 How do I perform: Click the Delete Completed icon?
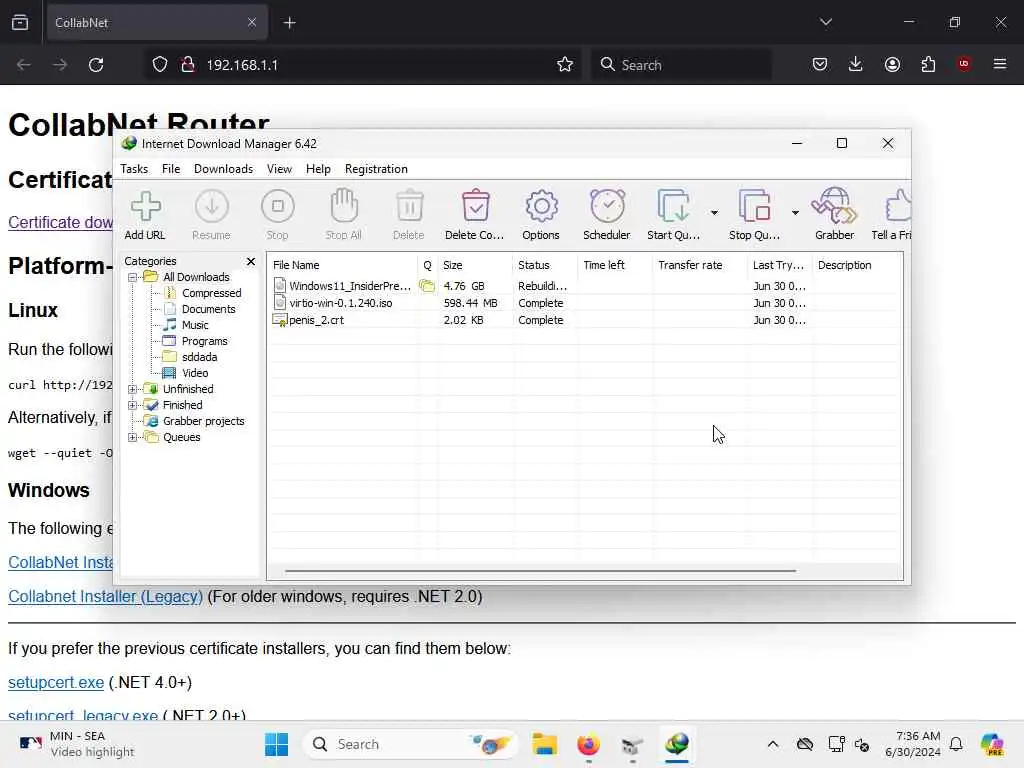[475, 214]
